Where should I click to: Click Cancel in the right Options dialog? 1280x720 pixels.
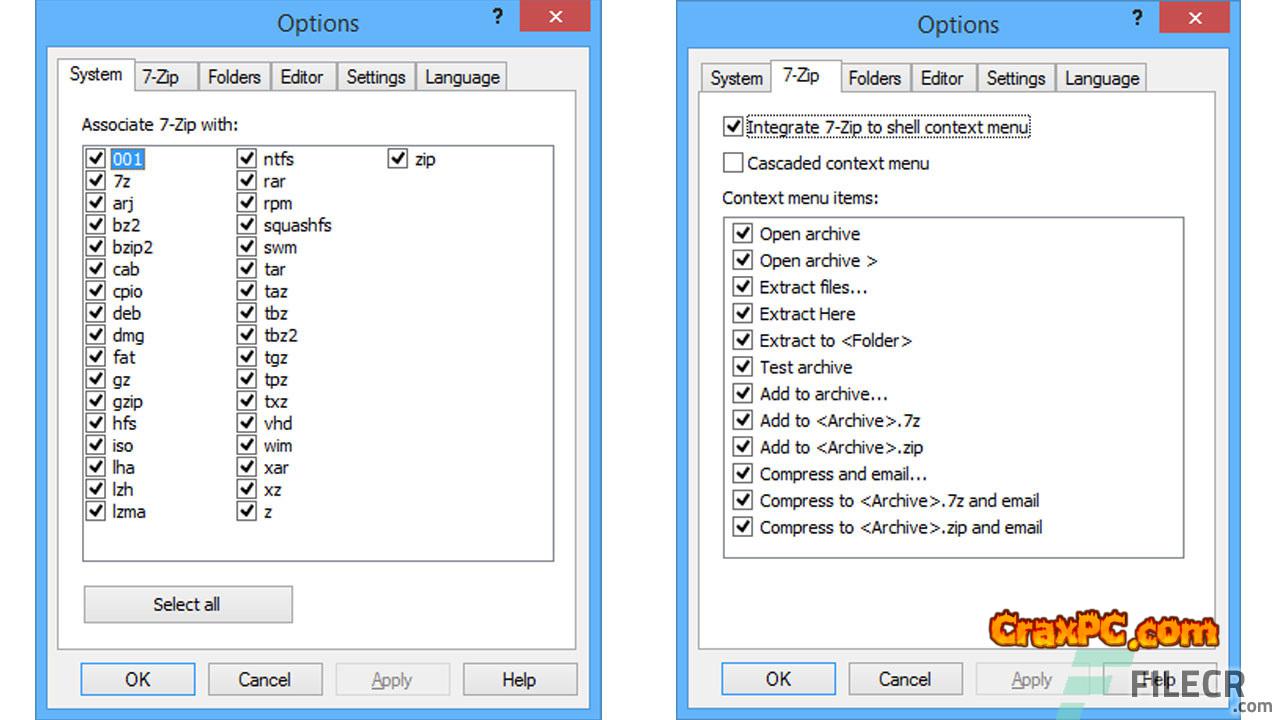tap(905, 680)
